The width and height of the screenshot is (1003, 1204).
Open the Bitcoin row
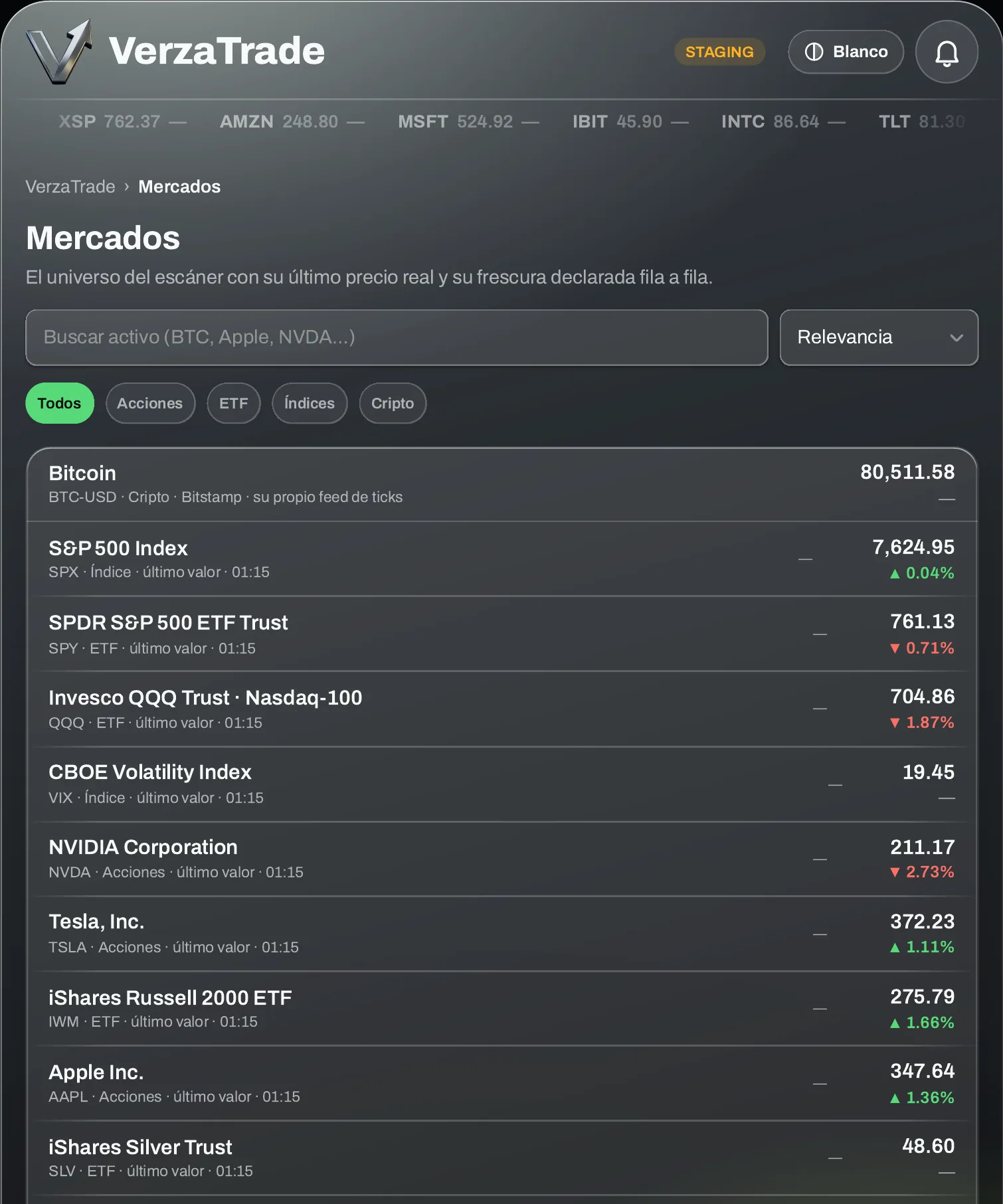click(501, 485)
